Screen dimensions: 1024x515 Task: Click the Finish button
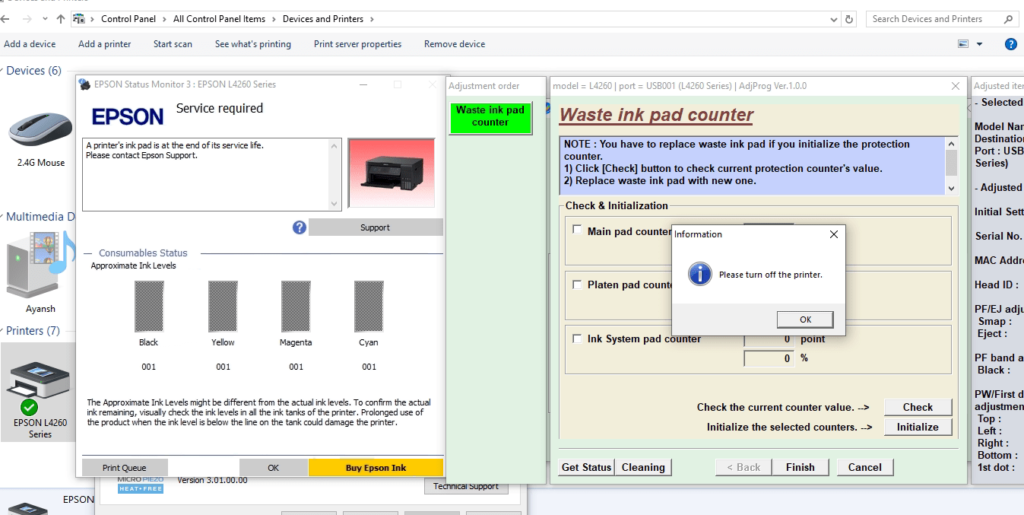tap(800, 467)
